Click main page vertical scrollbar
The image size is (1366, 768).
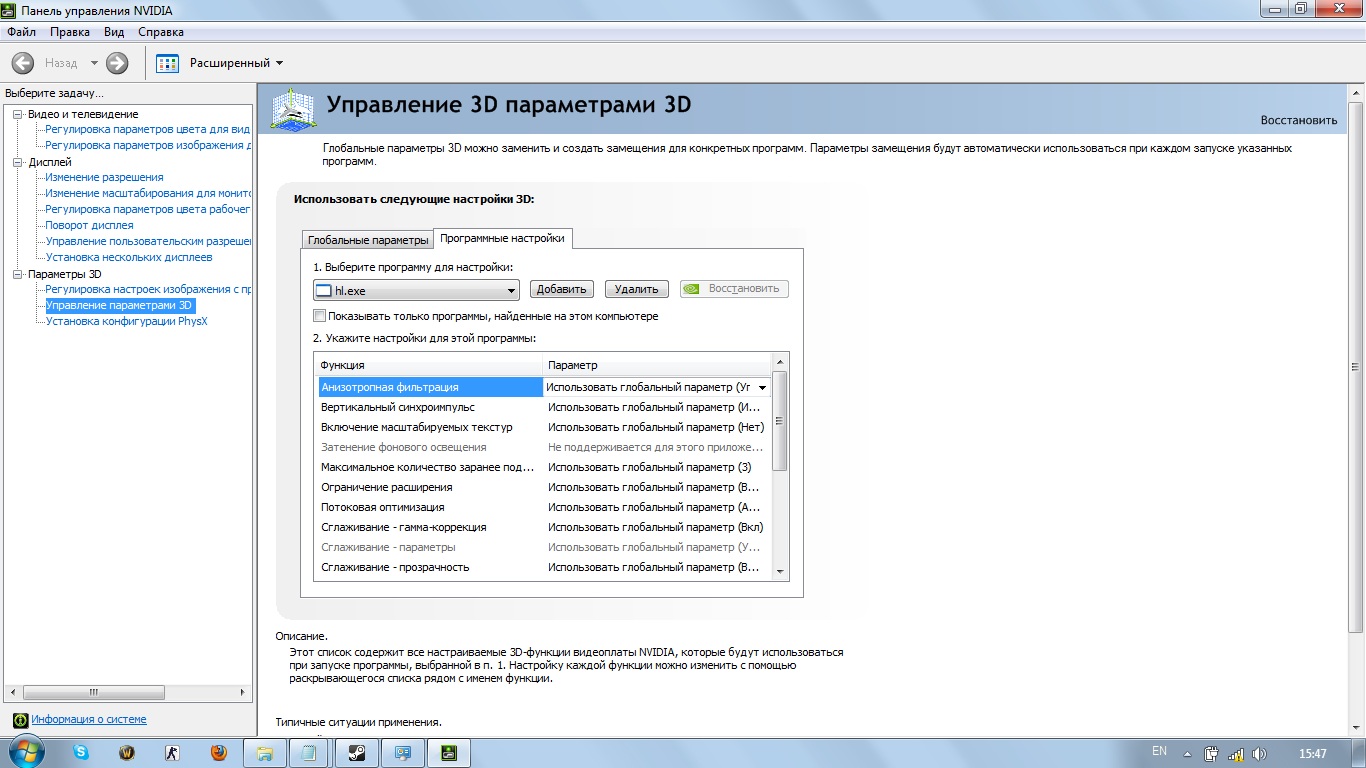point(1356,365)
